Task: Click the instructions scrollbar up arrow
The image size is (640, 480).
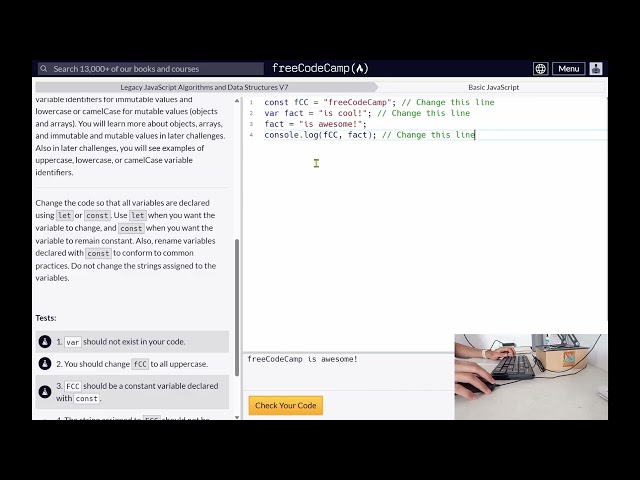Action: click(x=237, y=101)
